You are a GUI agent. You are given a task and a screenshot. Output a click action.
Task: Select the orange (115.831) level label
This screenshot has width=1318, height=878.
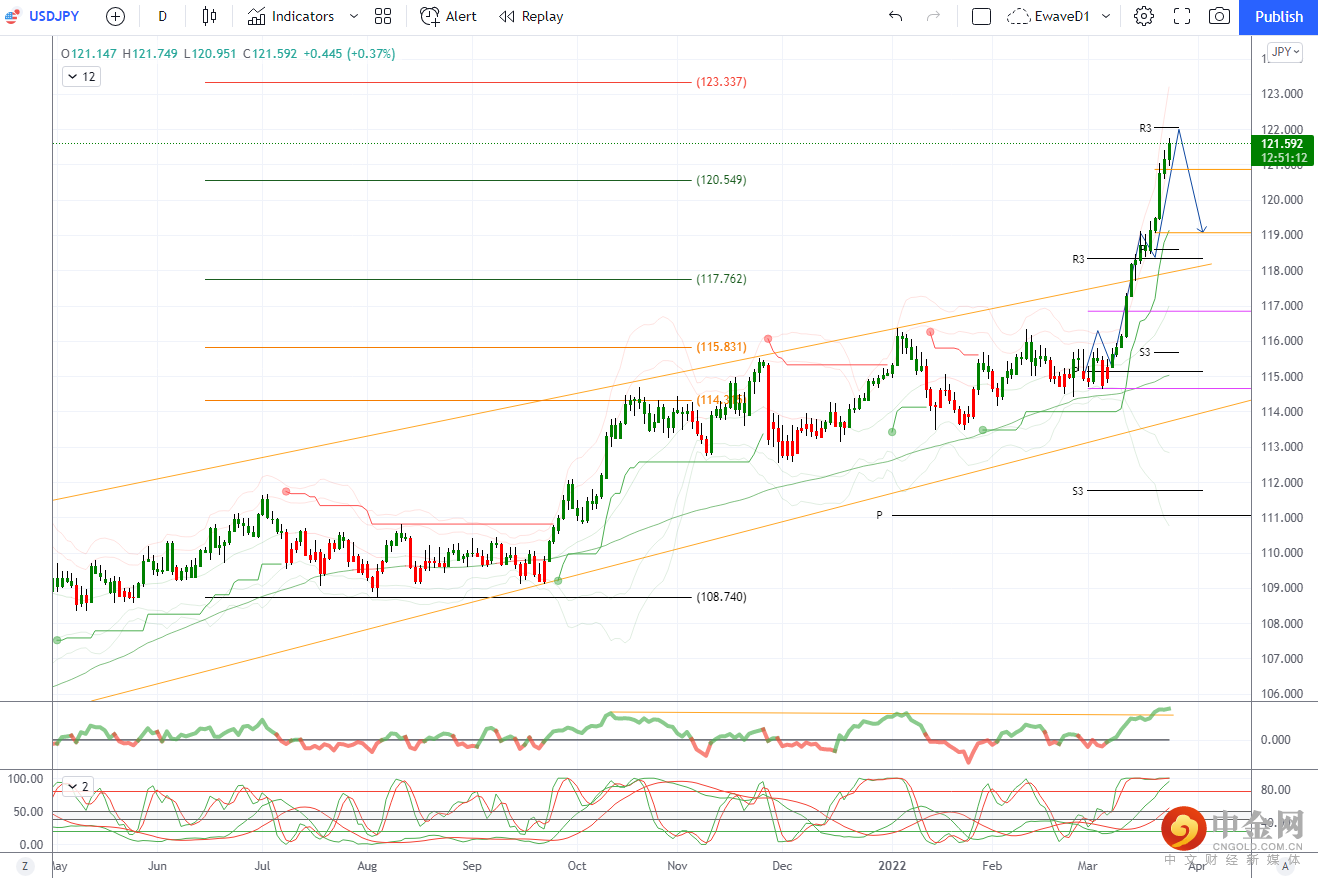tap(721, 347)
